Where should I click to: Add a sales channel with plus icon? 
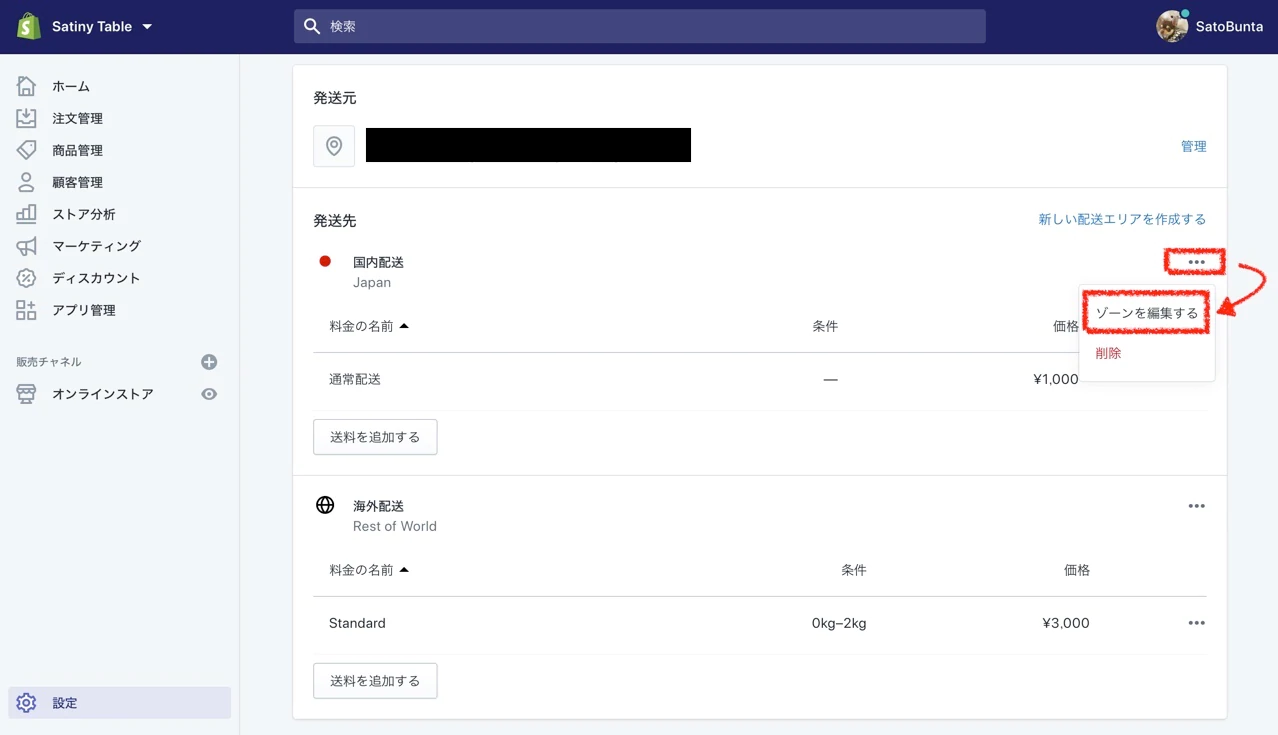209,362
